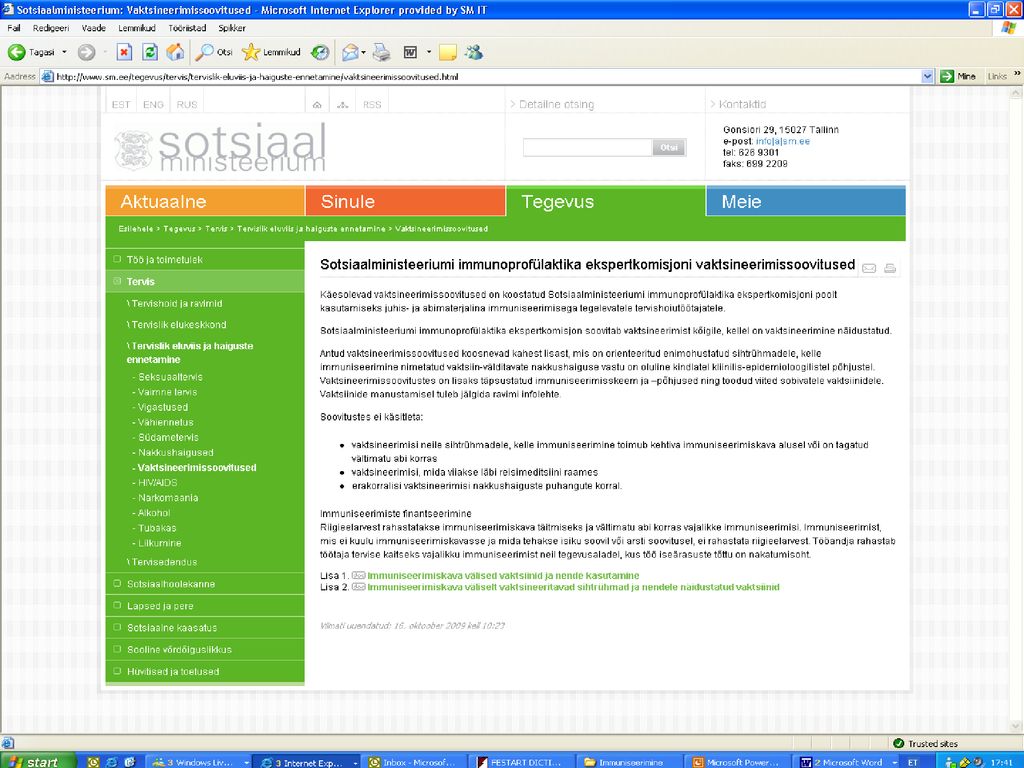This screenshot has height=768, width=1024.
Task: Open the Messenger toolbar icon
Action: (475, 52)
